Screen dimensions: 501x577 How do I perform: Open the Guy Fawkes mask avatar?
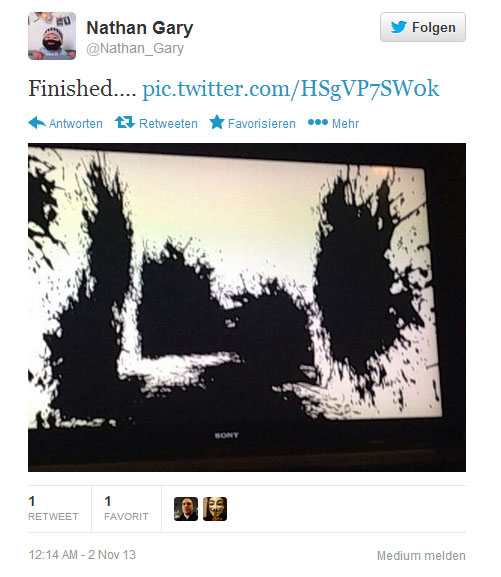pos(215,509)
